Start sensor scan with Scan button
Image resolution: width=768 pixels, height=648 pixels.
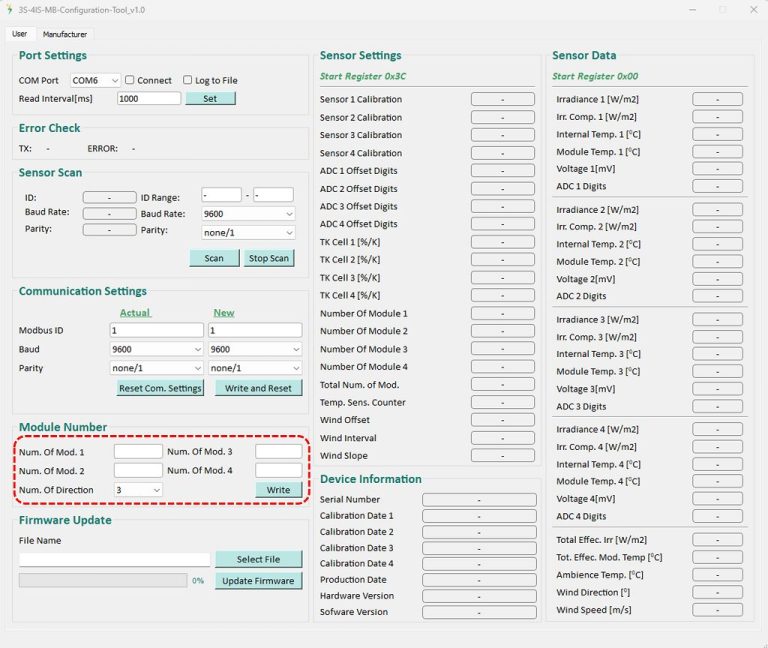click(214, 258)
